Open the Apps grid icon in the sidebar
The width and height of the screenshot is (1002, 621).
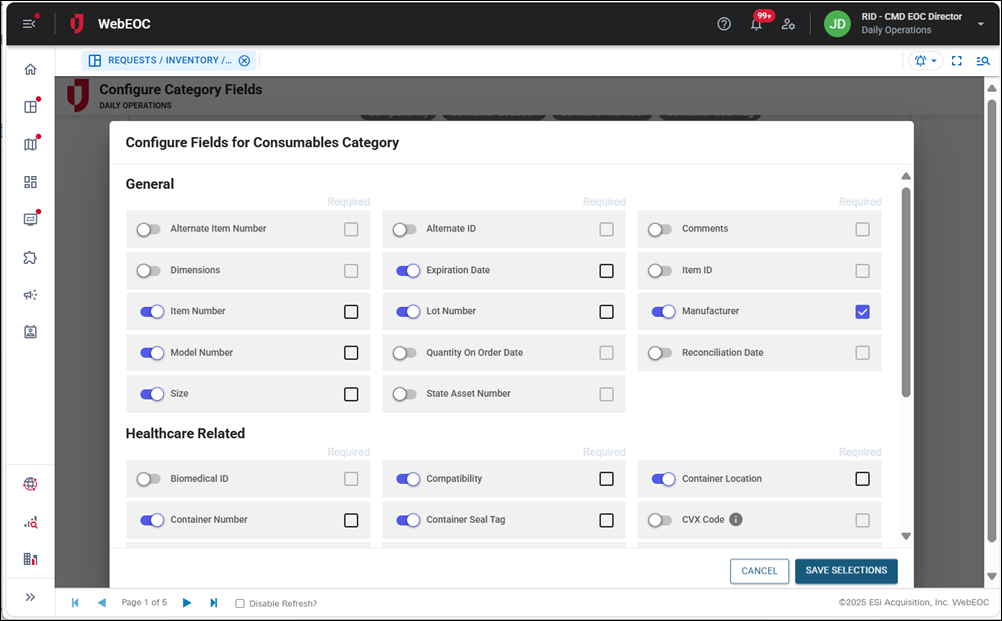tap(30, 182)
